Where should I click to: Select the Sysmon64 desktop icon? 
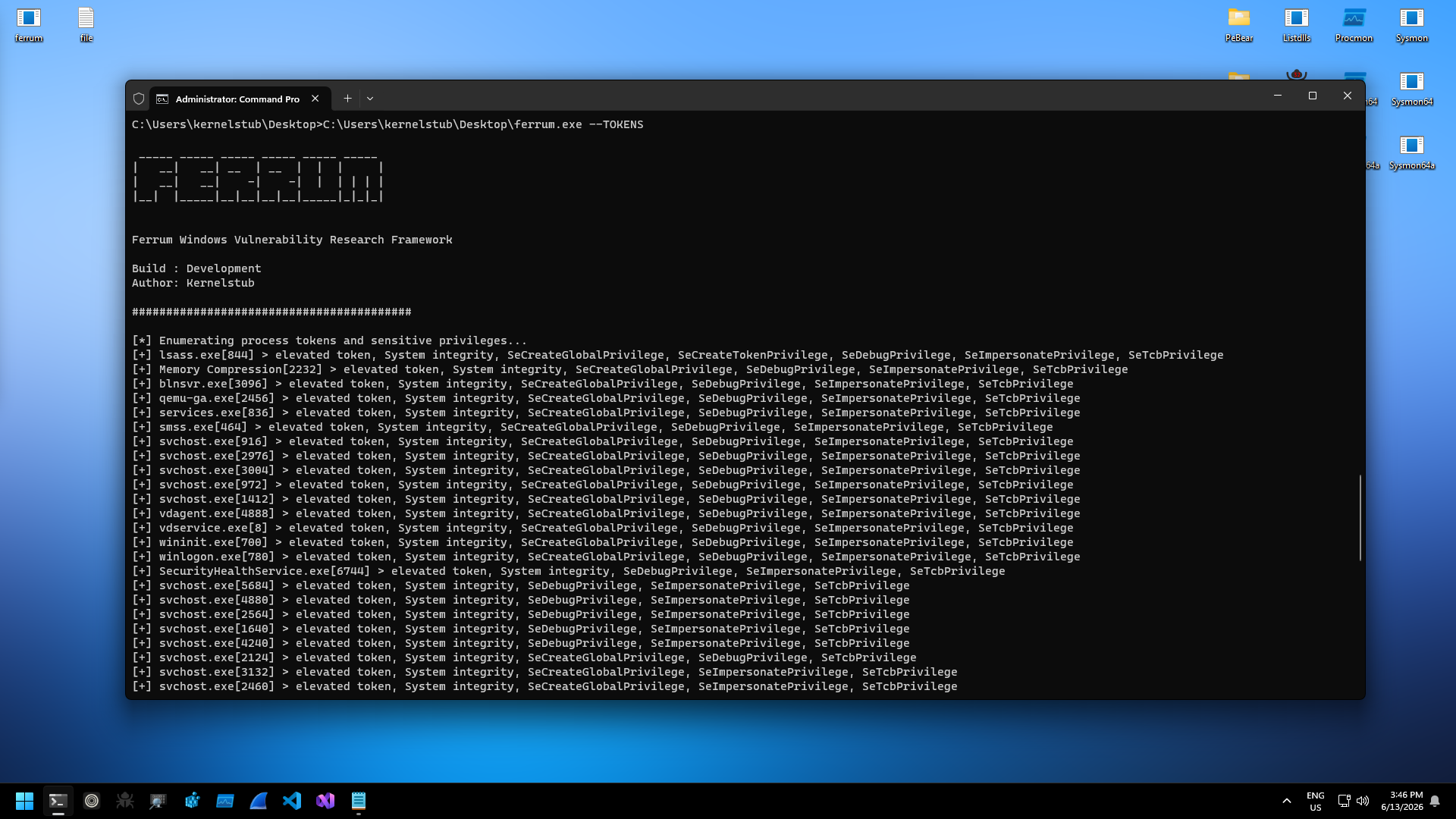point(1412,88)
